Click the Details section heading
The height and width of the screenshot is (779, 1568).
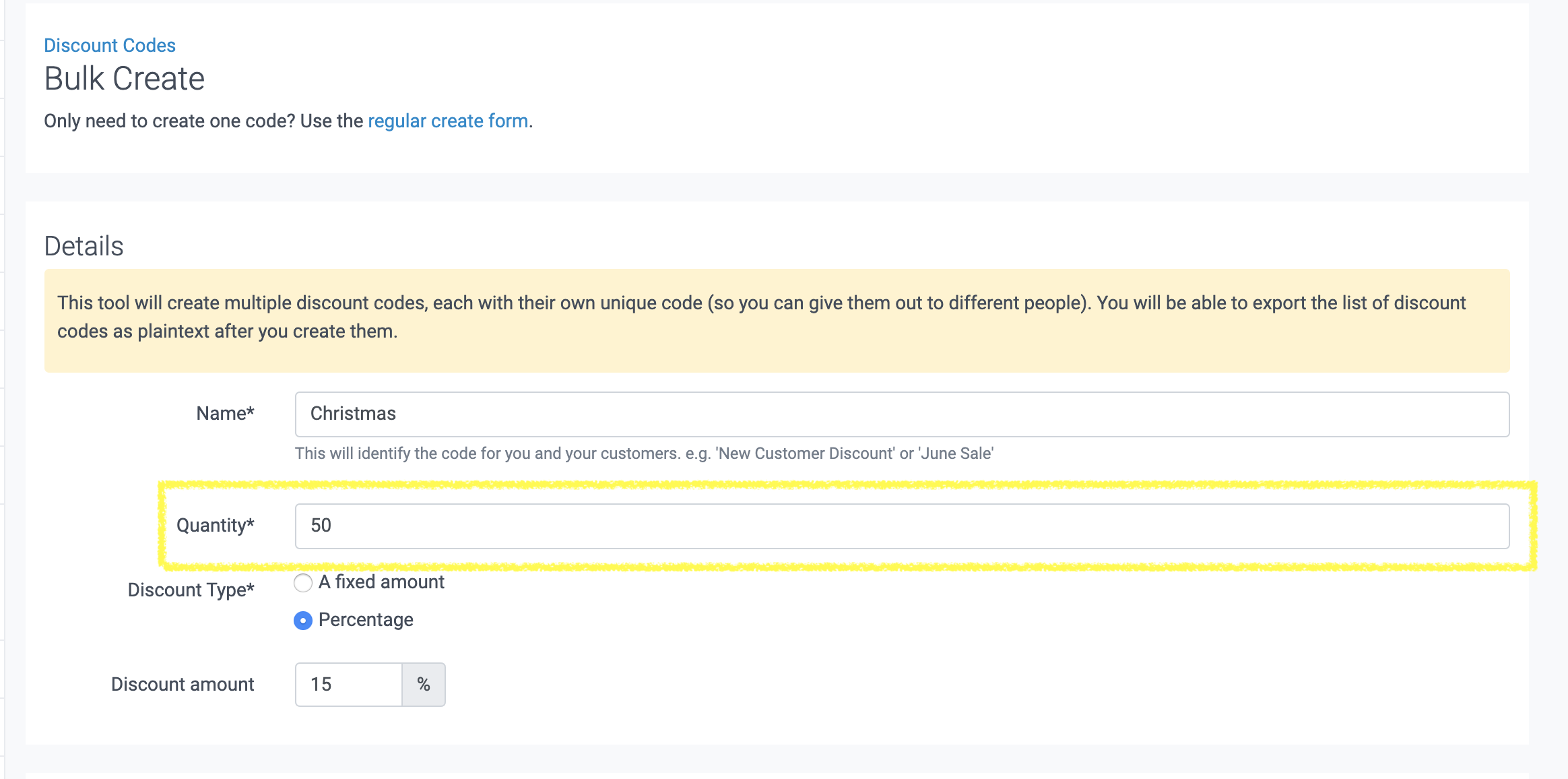pos(84,246)
